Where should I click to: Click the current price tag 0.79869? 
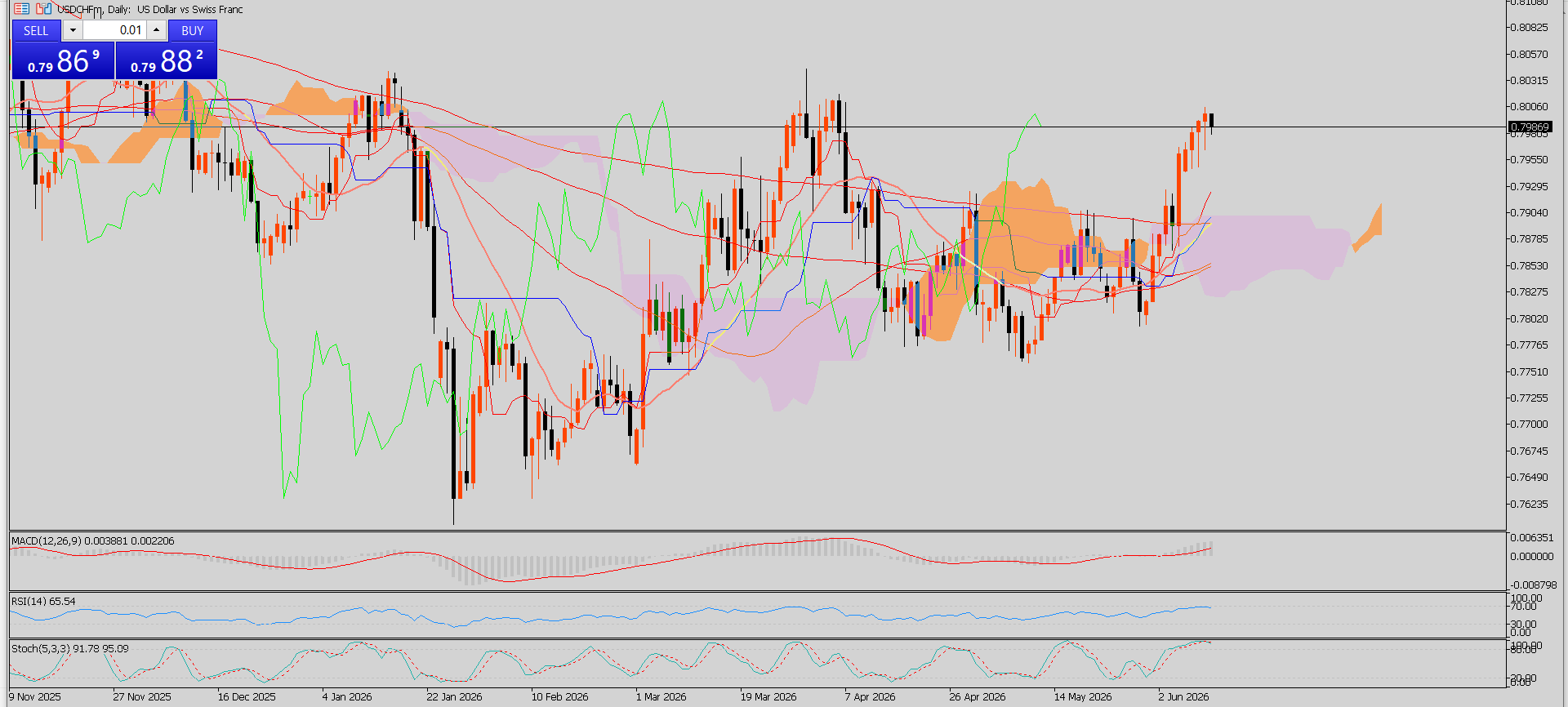[1530, 127]
